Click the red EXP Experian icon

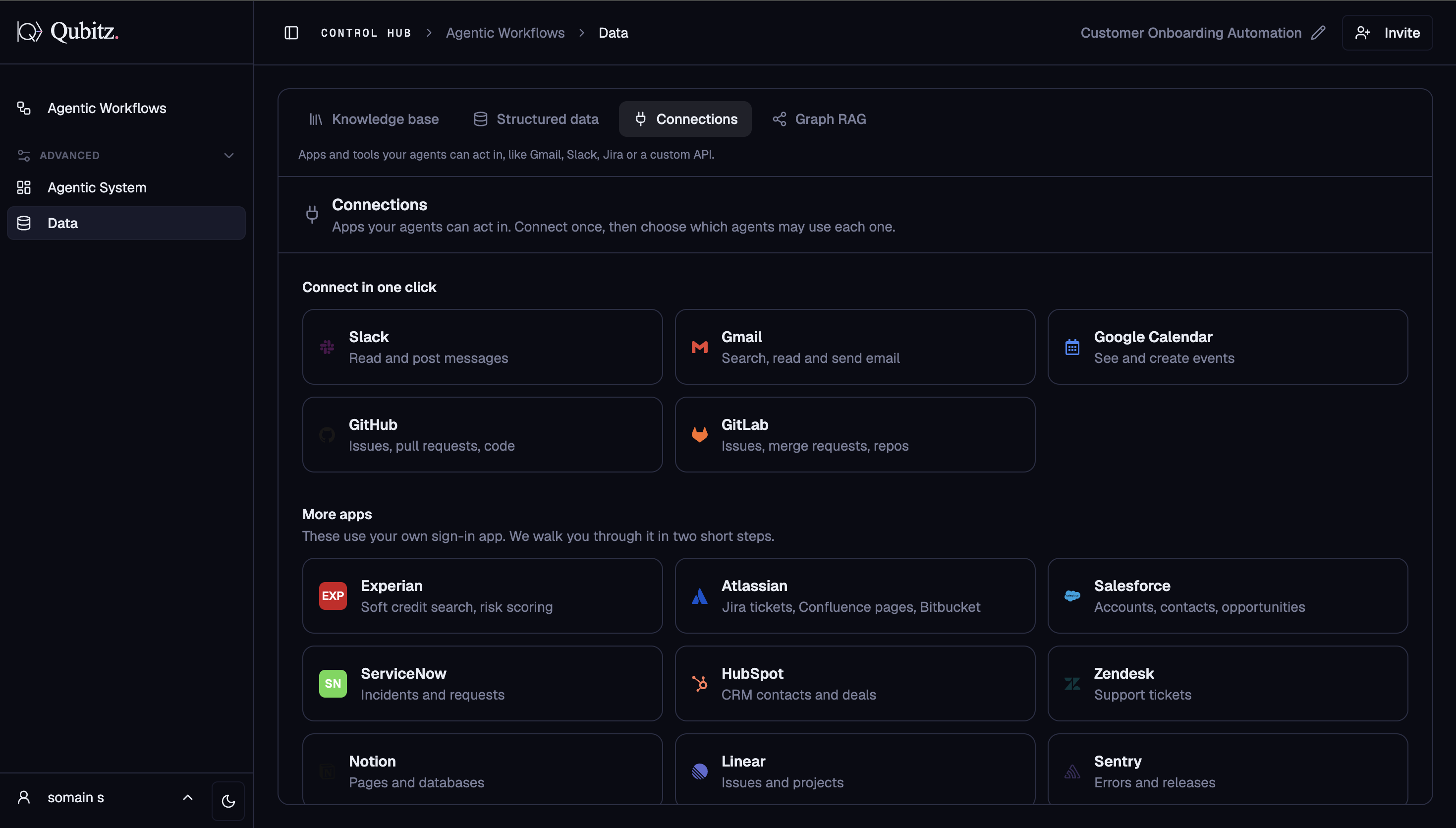[333, 595]
